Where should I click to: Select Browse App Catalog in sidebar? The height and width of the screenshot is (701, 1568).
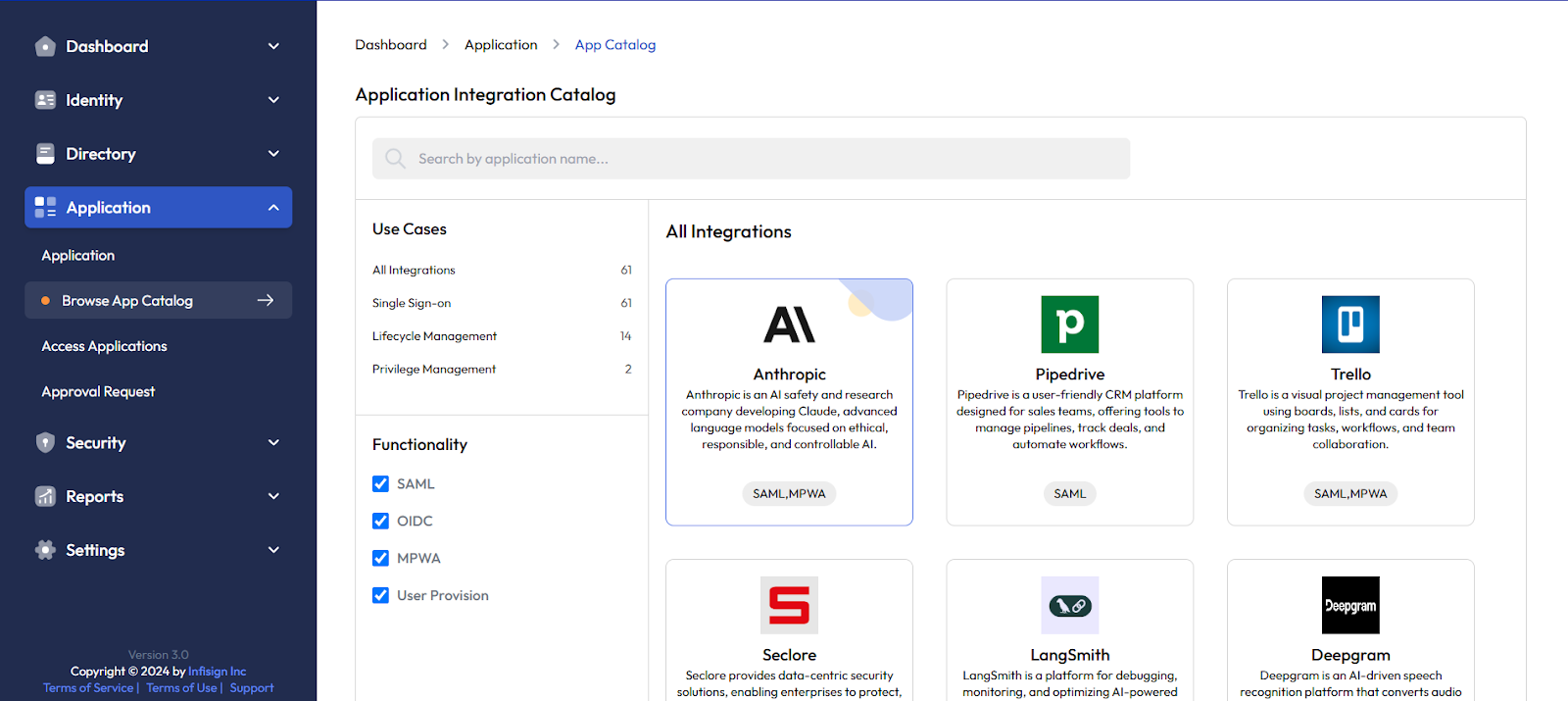[x=158, y=300]
